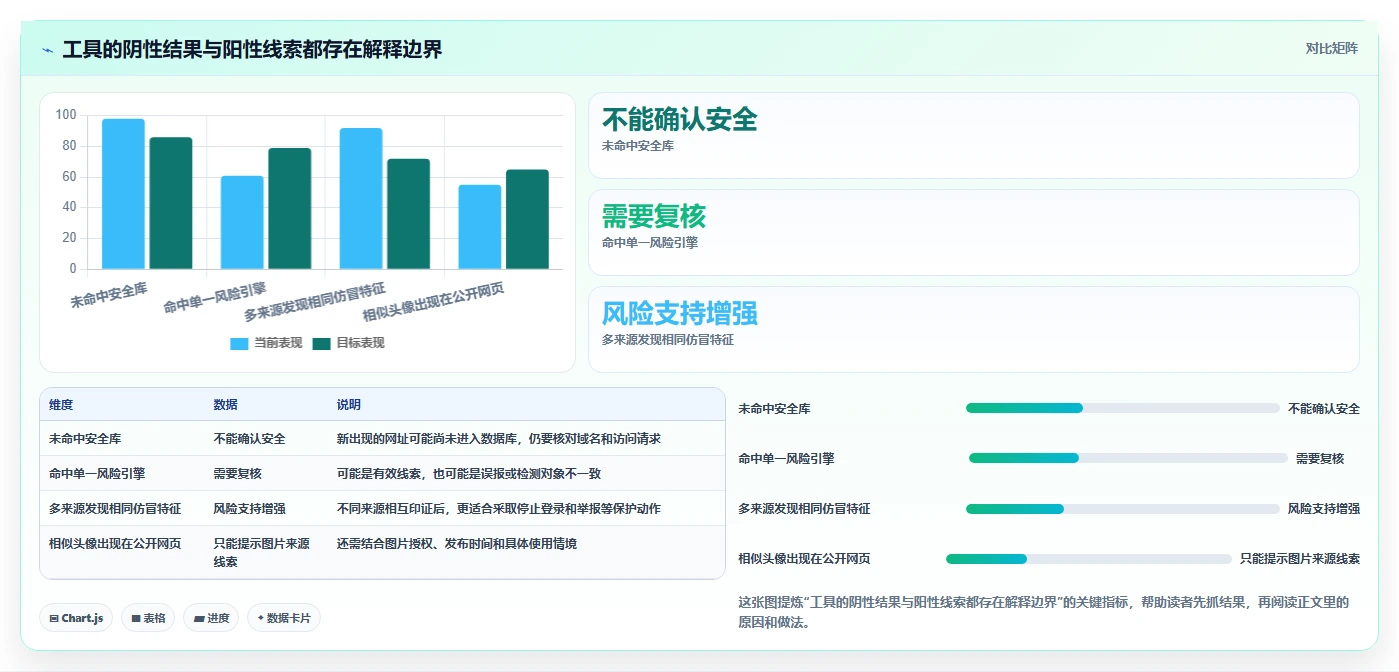Click progress value label 需要复核
The width and height of the screenshot is (1399, 672).
[x=1320, y=458]
